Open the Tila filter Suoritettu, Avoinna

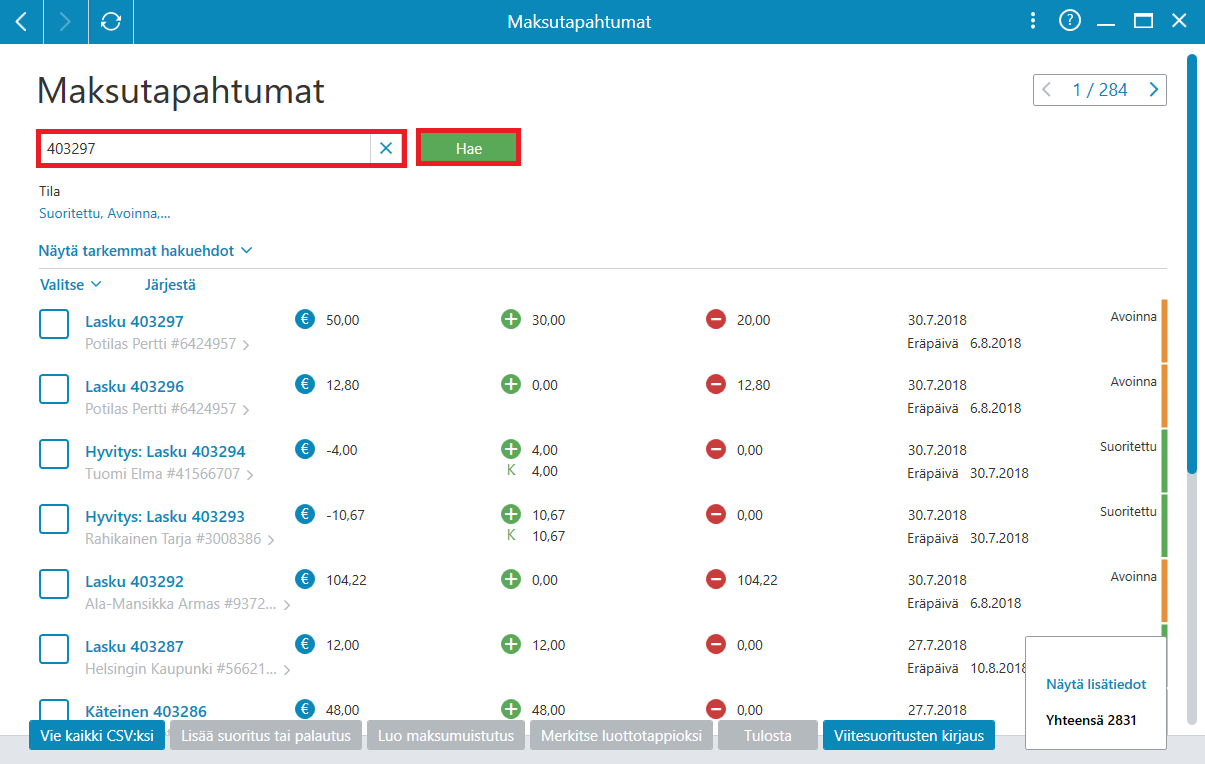point(104,213)
